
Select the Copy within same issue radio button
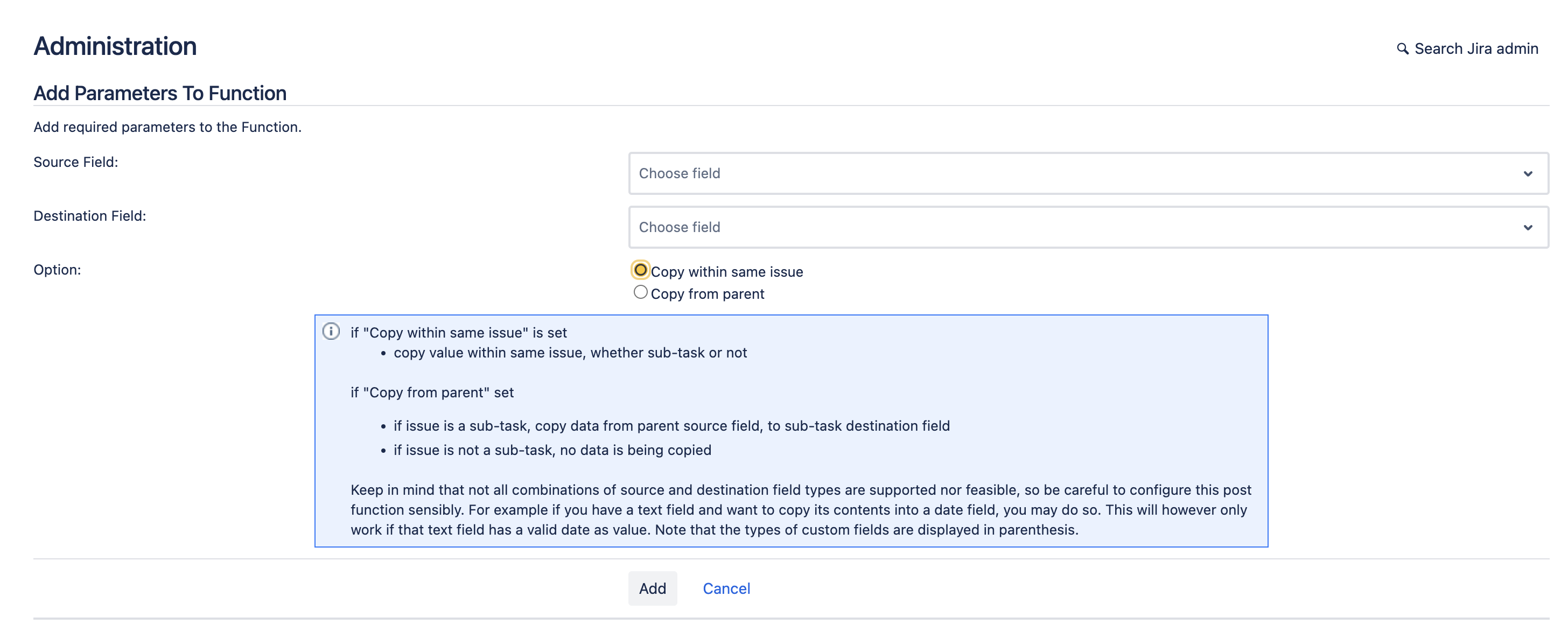click(x=640, y=270)
